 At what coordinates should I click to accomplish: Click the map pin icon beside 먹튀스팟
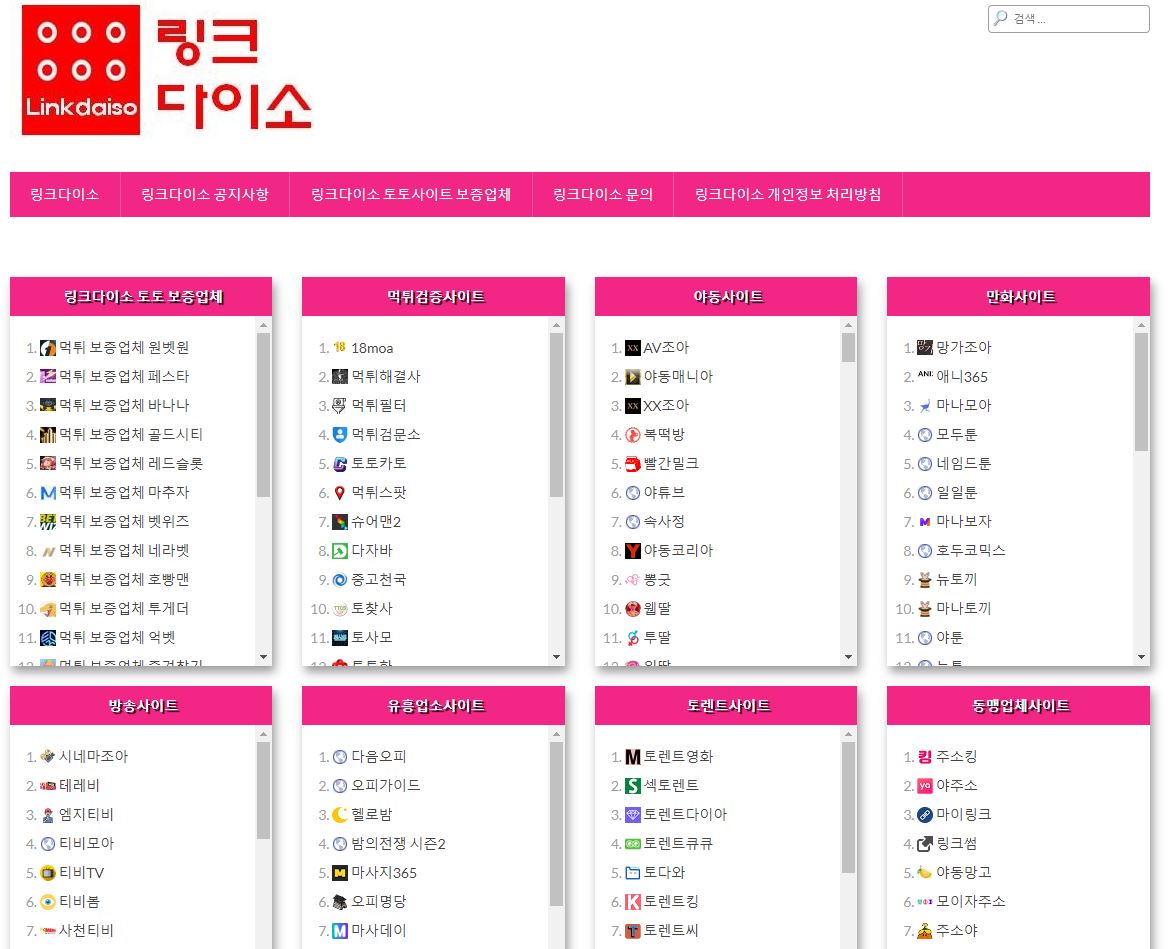[340, 492]
